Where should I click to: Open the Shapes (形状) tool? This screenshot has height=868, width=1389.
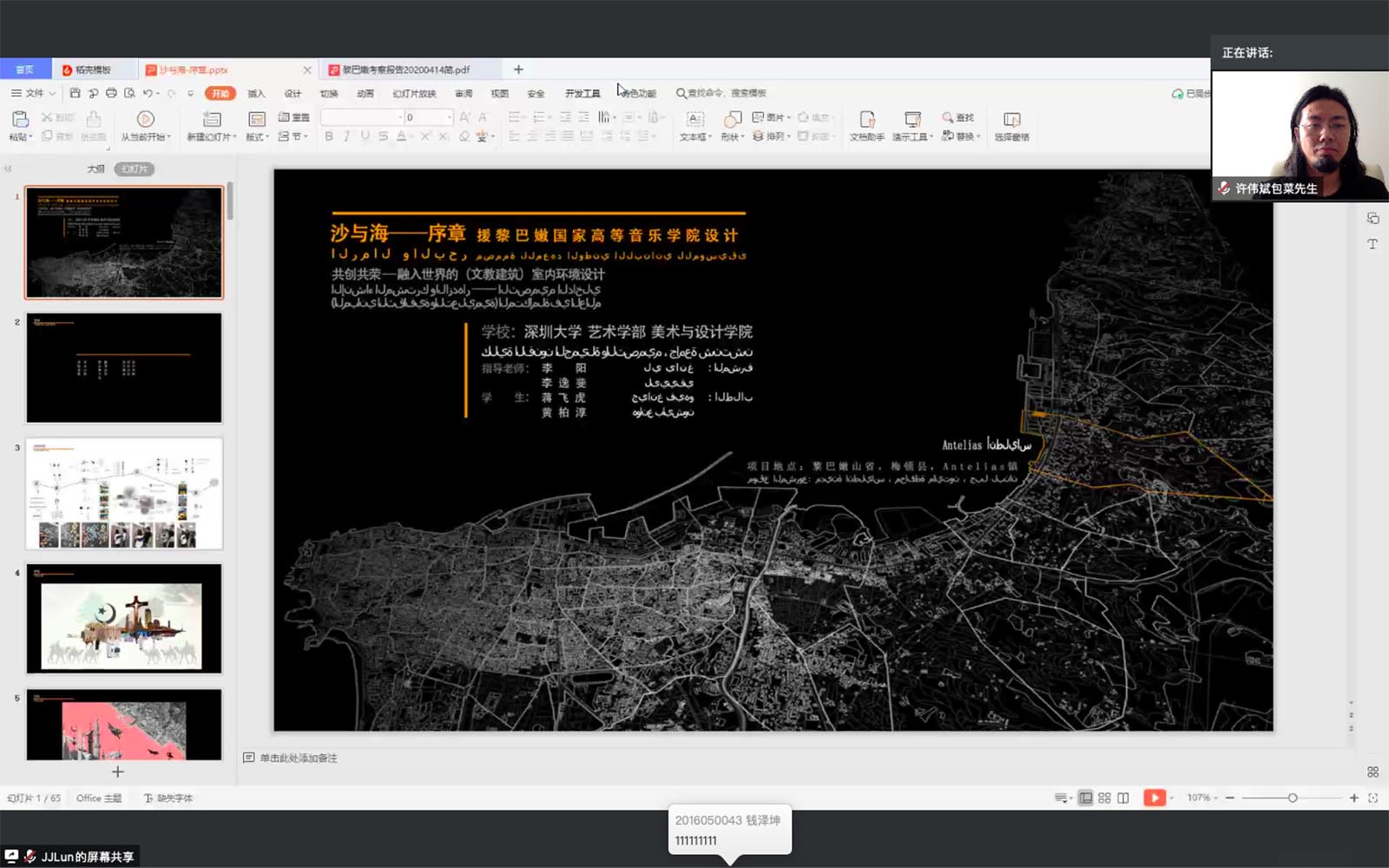732,120
